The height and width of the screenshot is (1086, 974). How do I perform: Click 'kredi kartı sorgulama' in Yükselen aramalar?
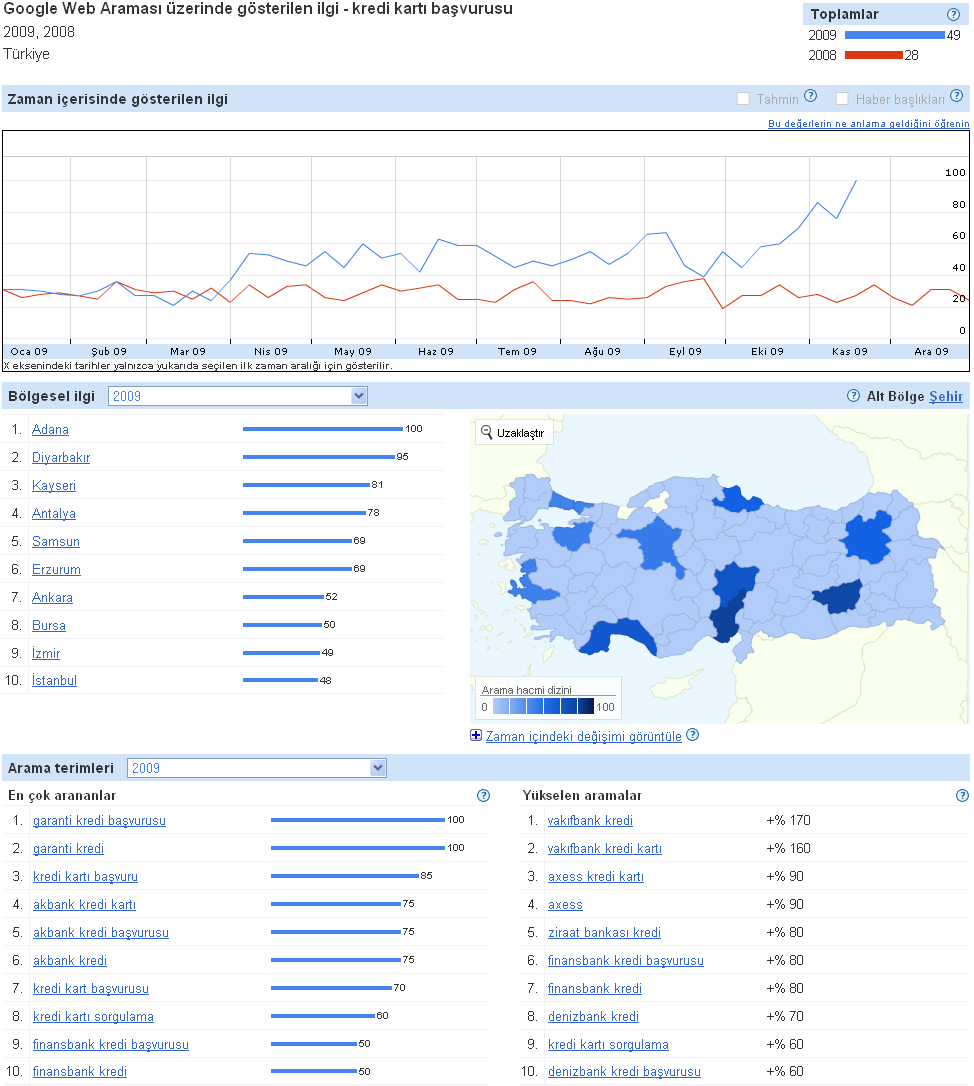pyautogui.click(x=608, y=1044)
